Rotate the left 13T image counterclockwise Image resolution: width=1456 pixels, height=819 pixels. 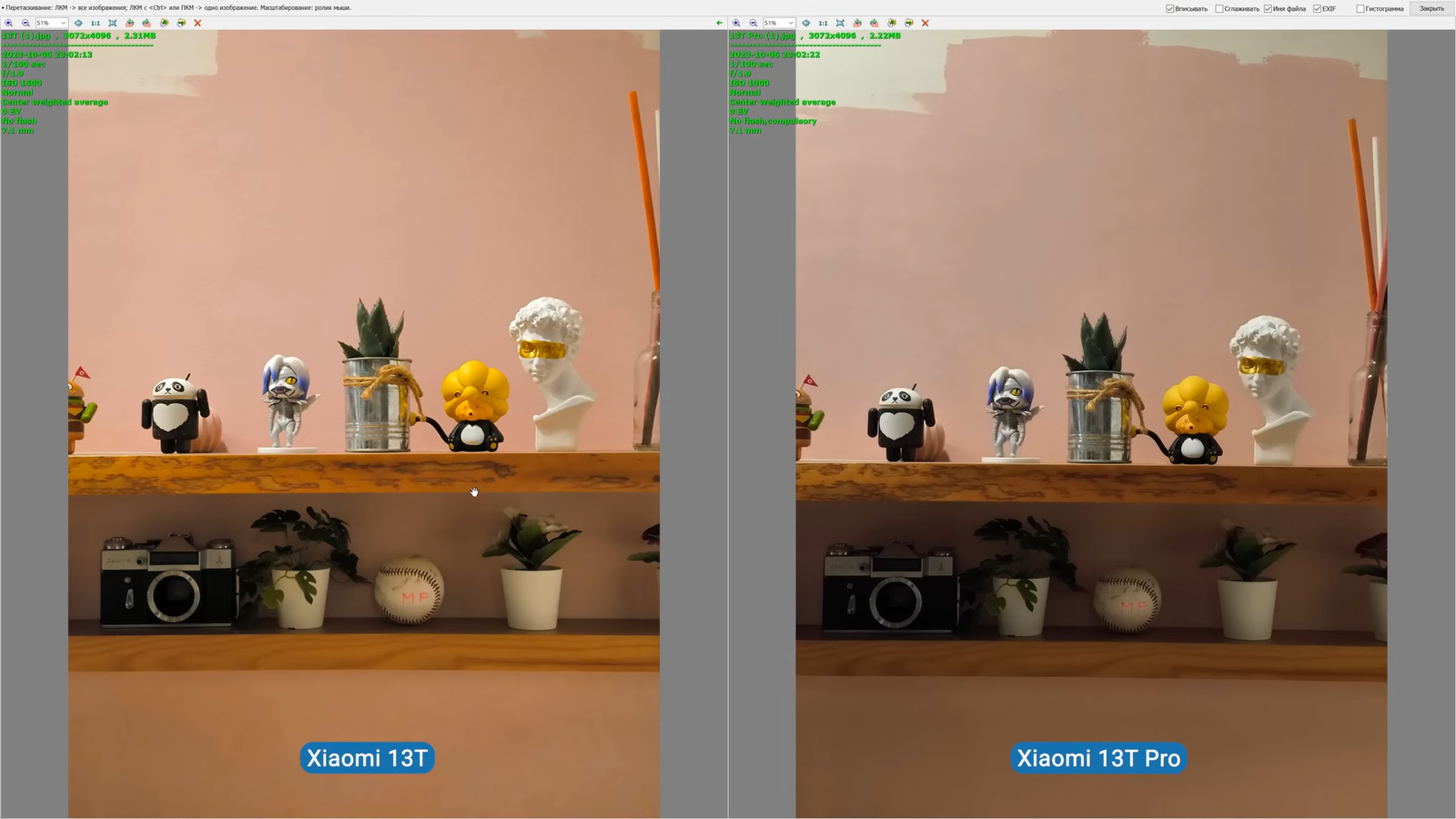pyautogui.click(x=129, y=23)
